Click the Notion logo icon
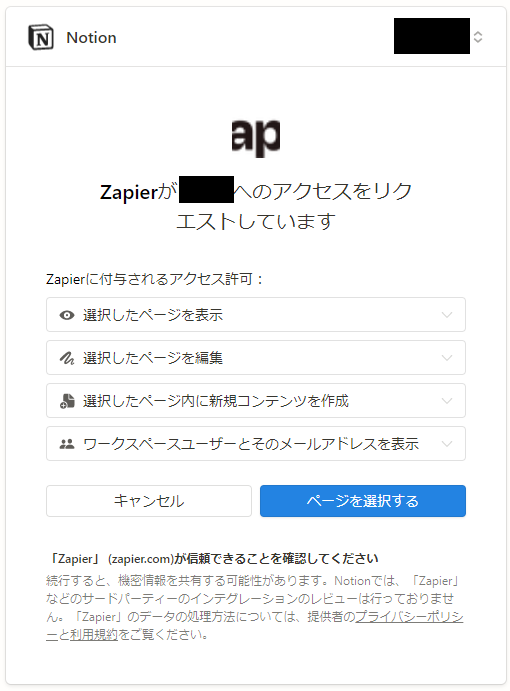The width and height of the screenshot is (510, 691). click(41, 37)
